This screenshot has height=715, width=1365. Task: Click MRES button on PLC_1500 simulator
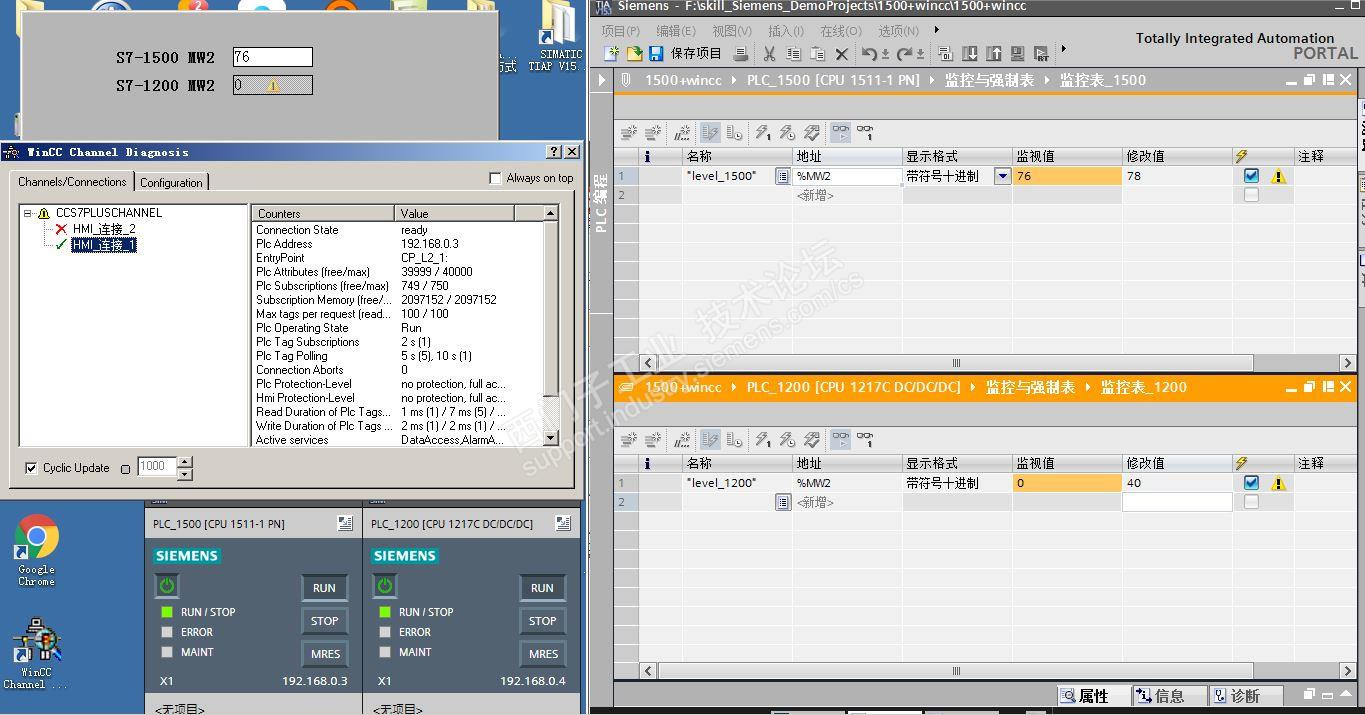coord(324,654)
